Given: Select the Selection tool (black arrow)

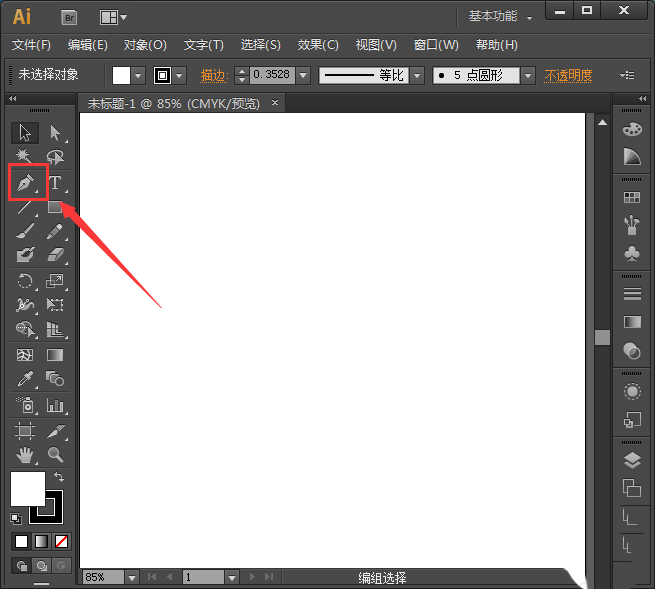Looking at the screenshot, I should [x=25, y=133].
